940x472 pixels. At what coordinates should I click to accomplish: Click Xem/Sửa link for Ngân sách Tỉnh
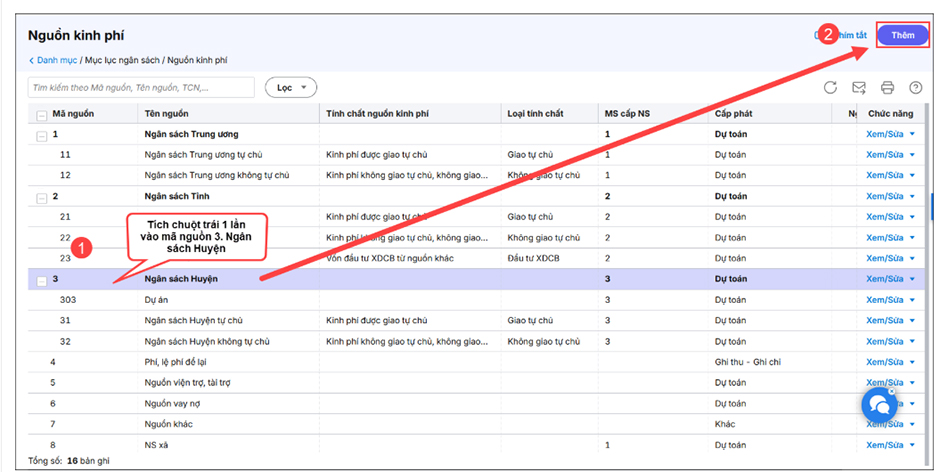(x=884, y=196)
